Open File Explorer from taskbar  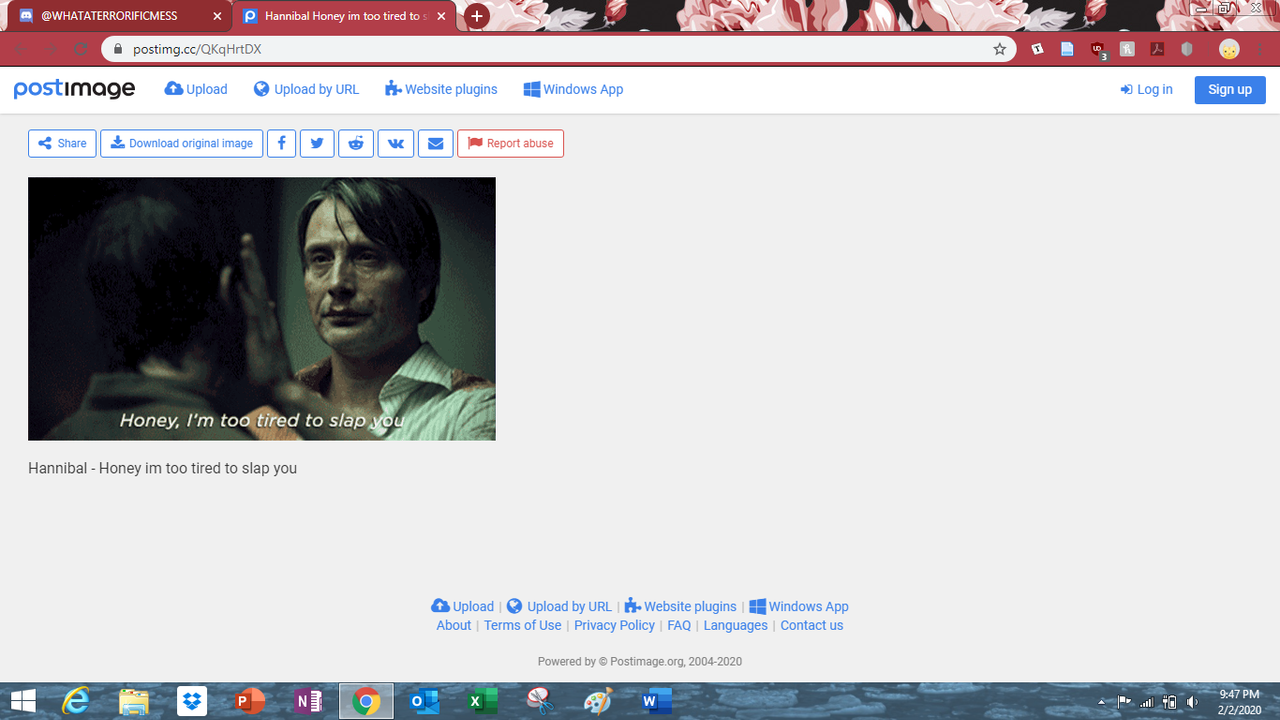click(134, 702)
